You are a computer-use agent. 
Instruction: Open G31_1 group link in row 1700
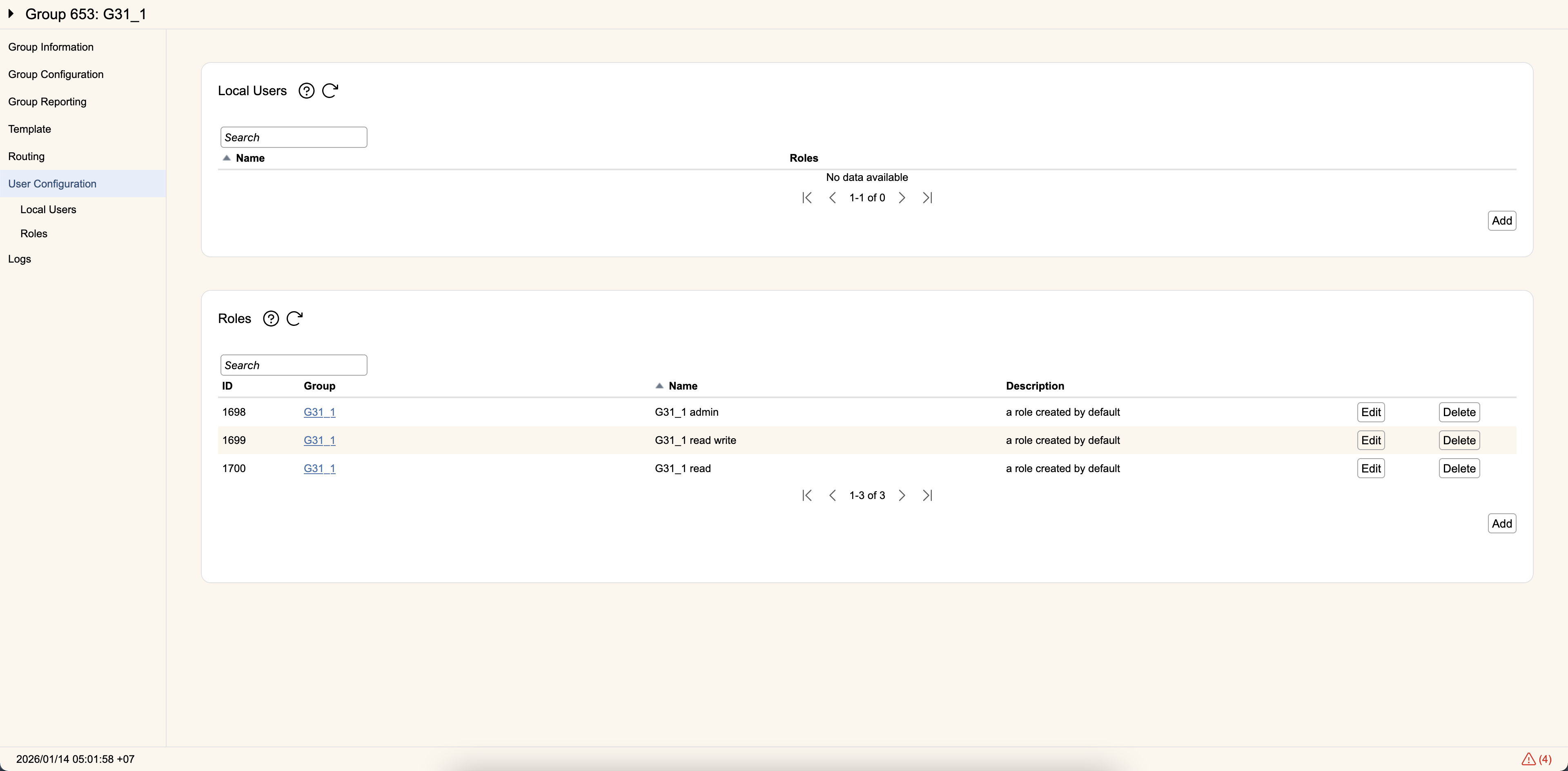(x=320, y=468)
